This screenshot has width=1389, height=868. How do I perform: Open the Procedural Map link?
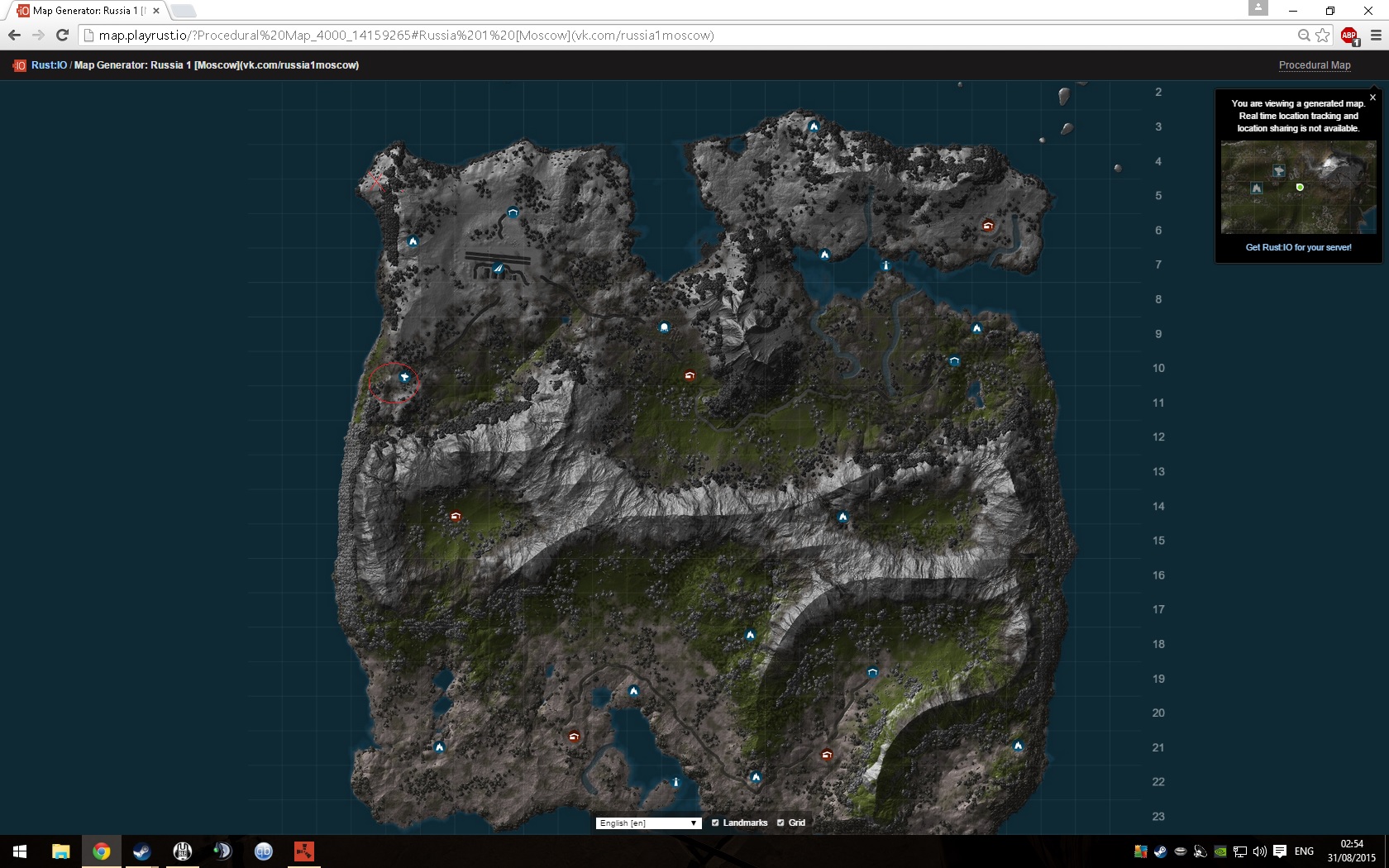coord(1315,65)
